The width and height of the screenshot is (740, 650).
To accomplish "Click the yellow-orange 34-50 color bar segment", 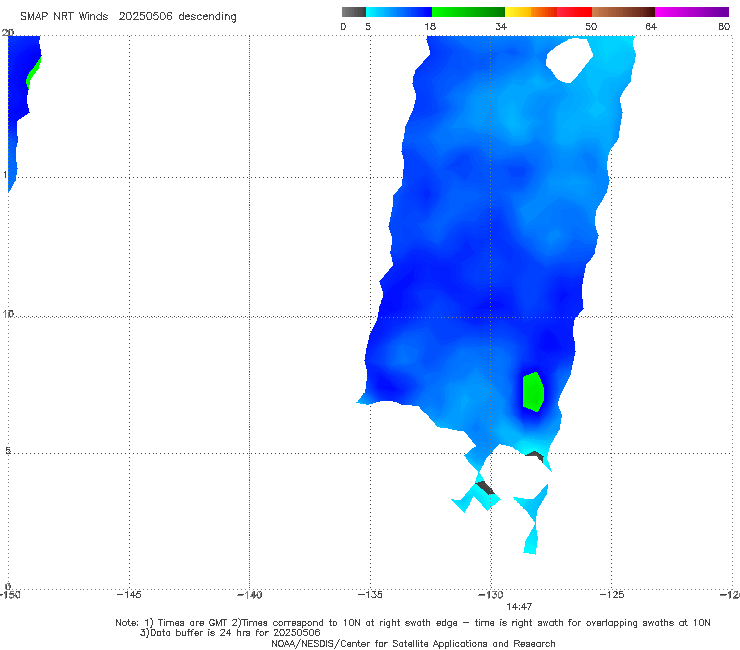I will (x=548, y=12).
